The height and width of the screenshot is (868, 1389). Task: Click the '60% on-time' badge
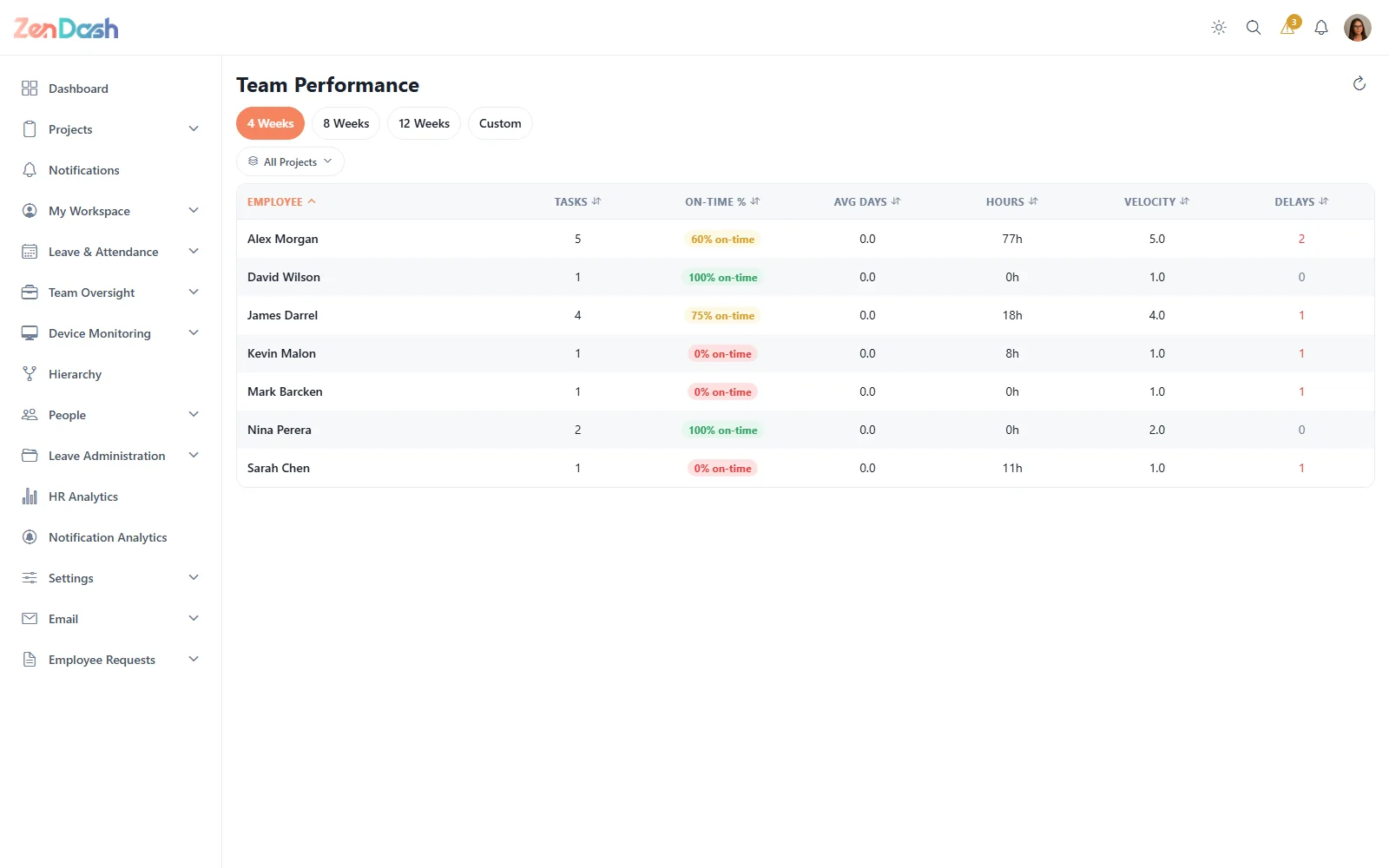(722, 240)
